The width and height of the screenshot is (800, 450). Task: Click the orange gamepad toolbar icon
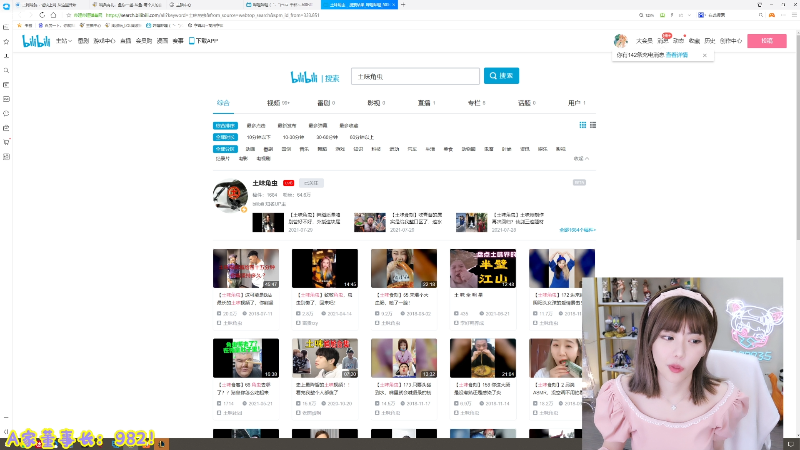click(771, 15)
